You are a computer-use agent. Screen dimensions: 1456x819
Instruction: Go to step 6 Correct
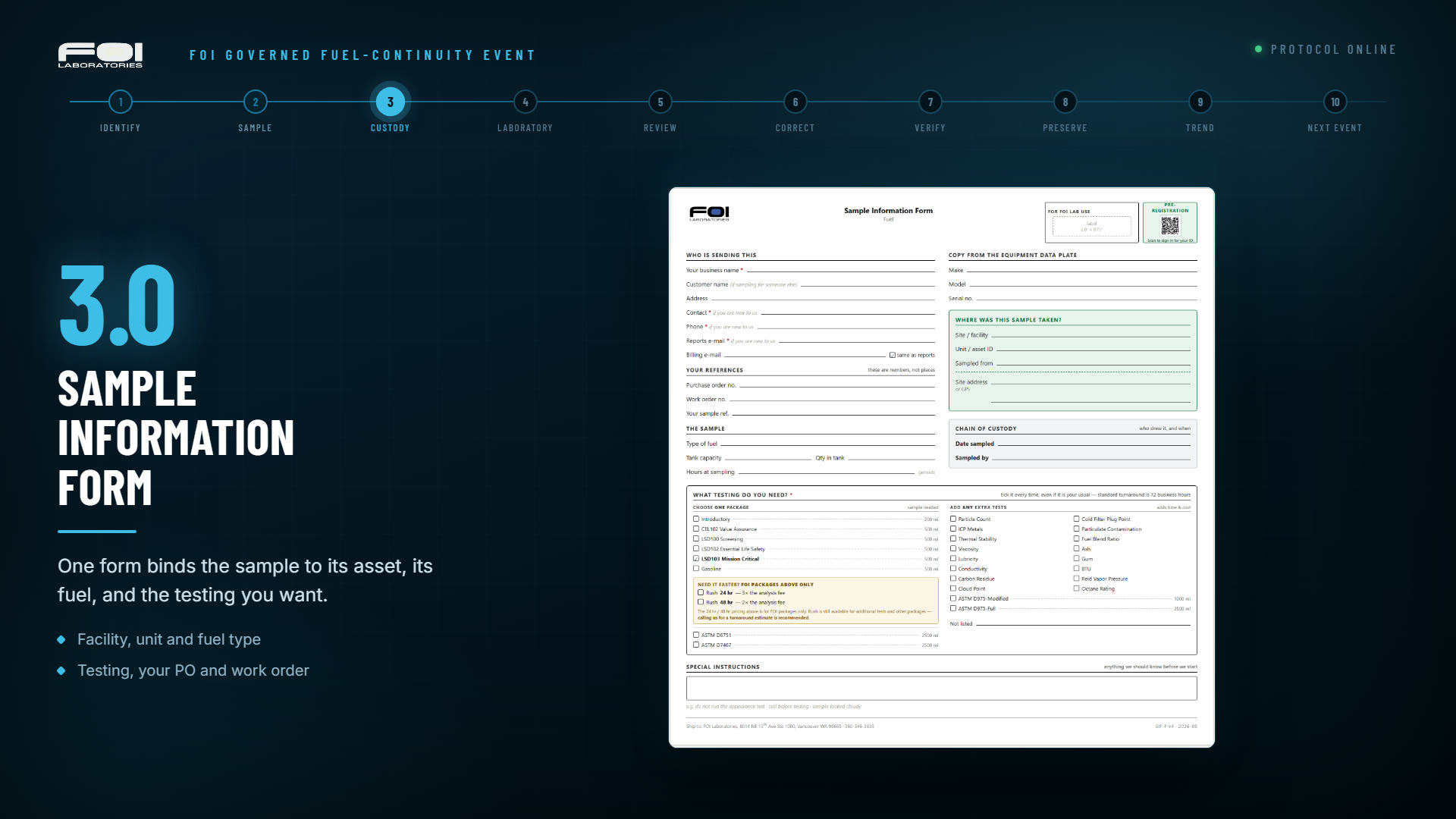click(795, 102)
